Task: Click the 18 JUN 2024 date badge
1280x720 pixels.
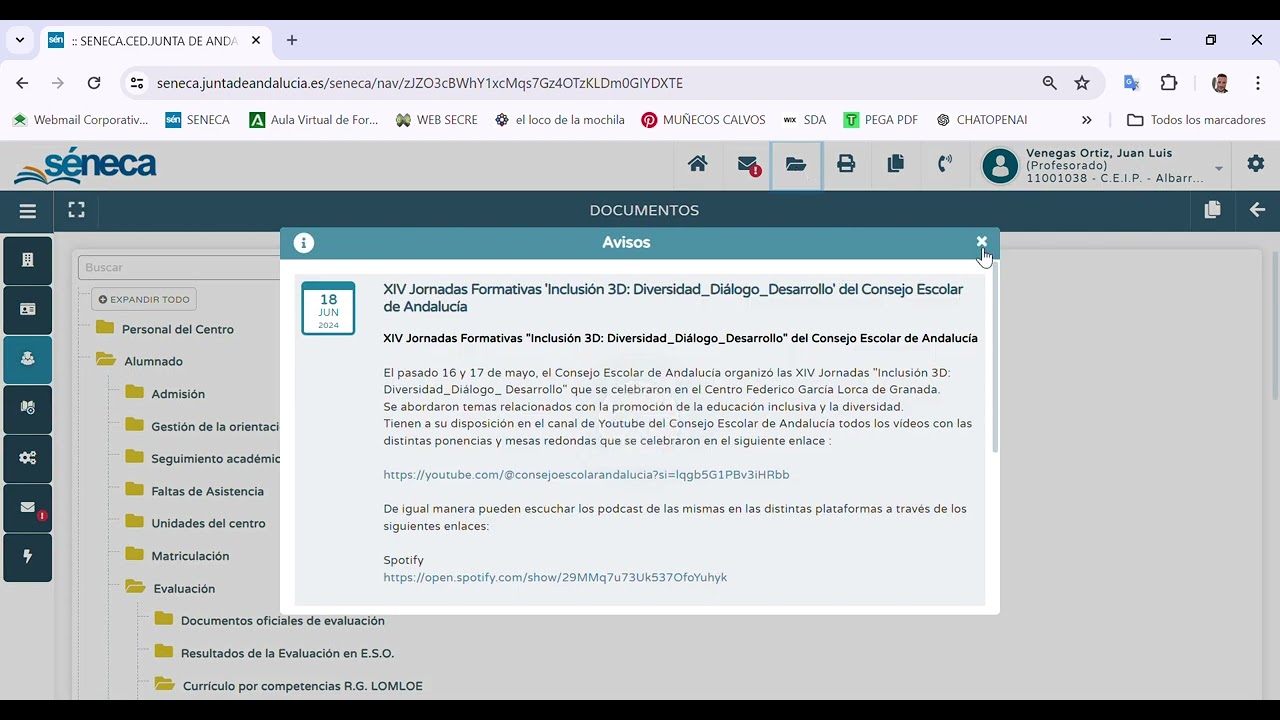Action: [328, 309]
